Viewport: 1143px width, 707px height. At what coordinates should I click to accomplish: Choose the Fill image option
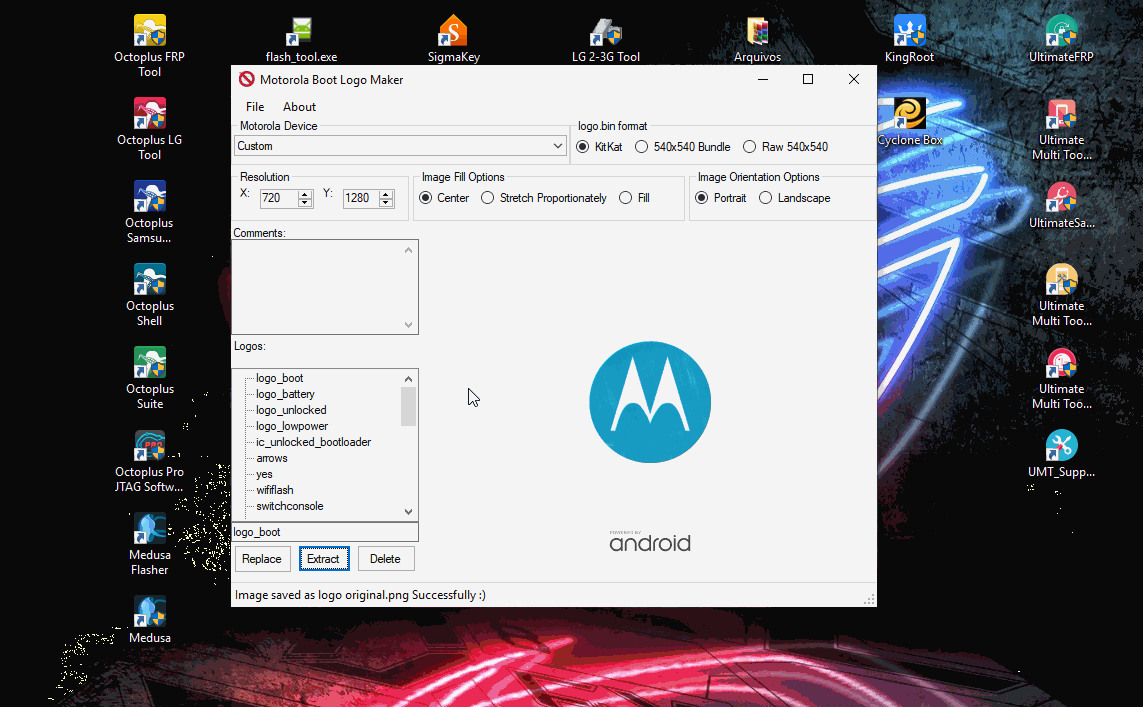point(634,198)
